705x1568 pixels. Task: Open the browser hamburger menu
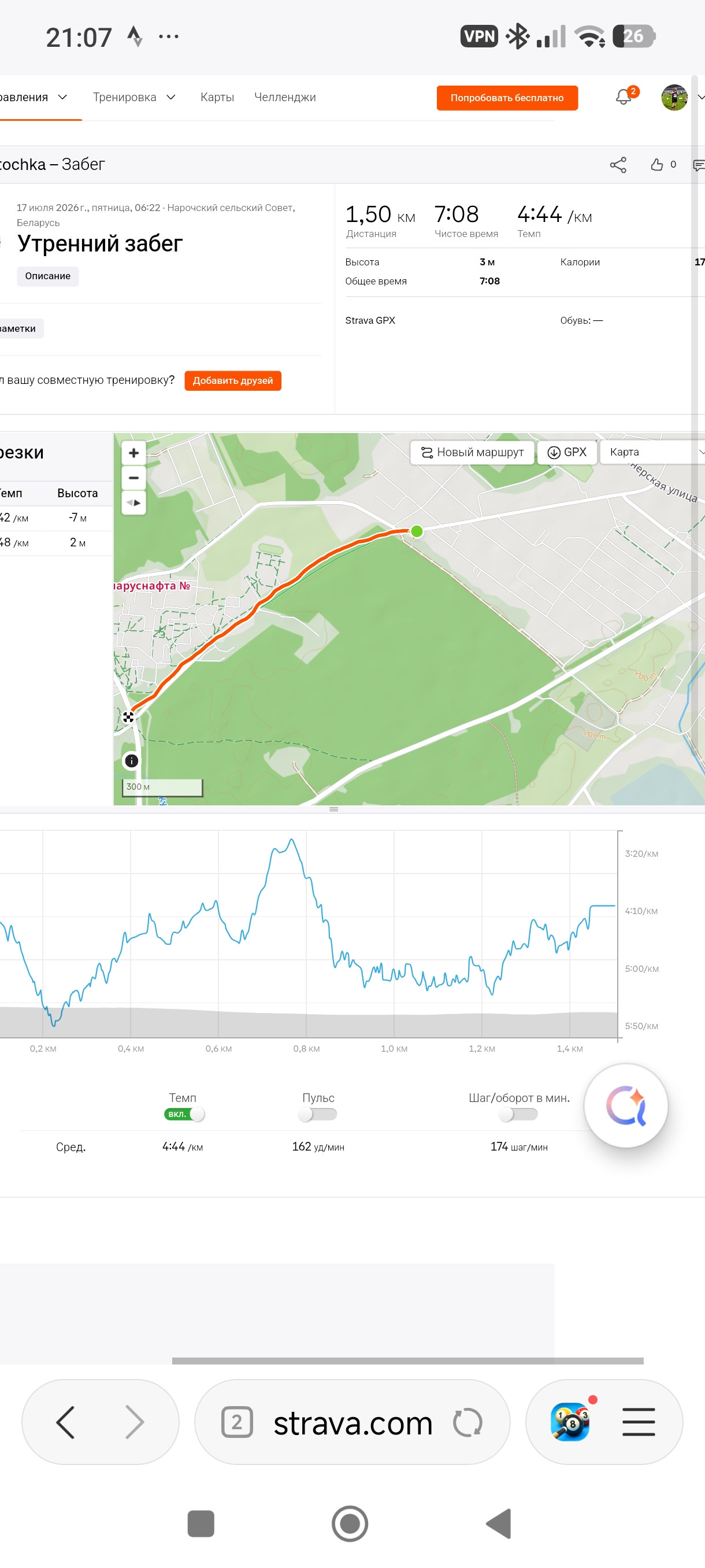pyautogui.click(x=639, y=1422)
